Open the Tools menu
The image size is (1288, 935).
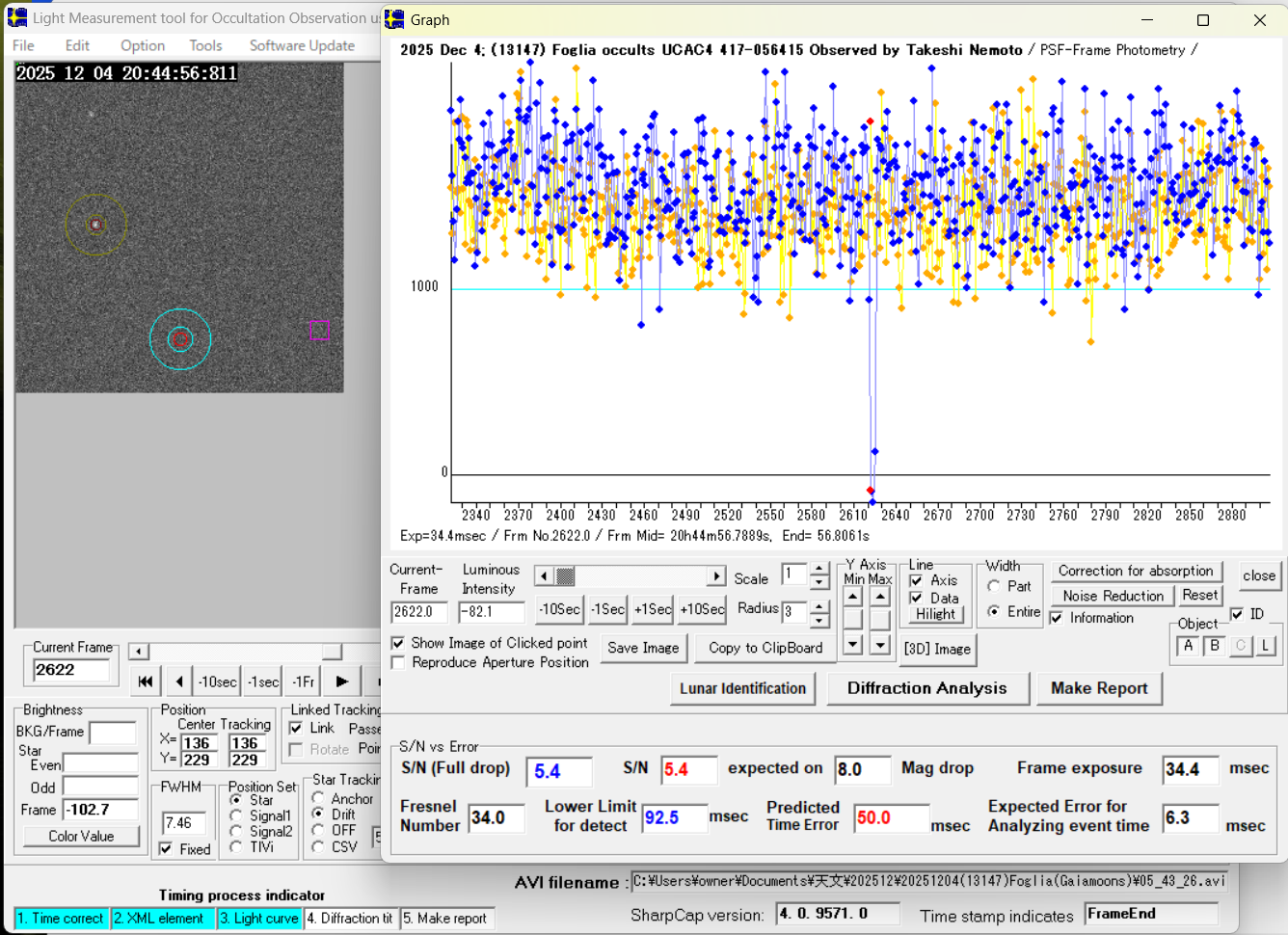205,45
